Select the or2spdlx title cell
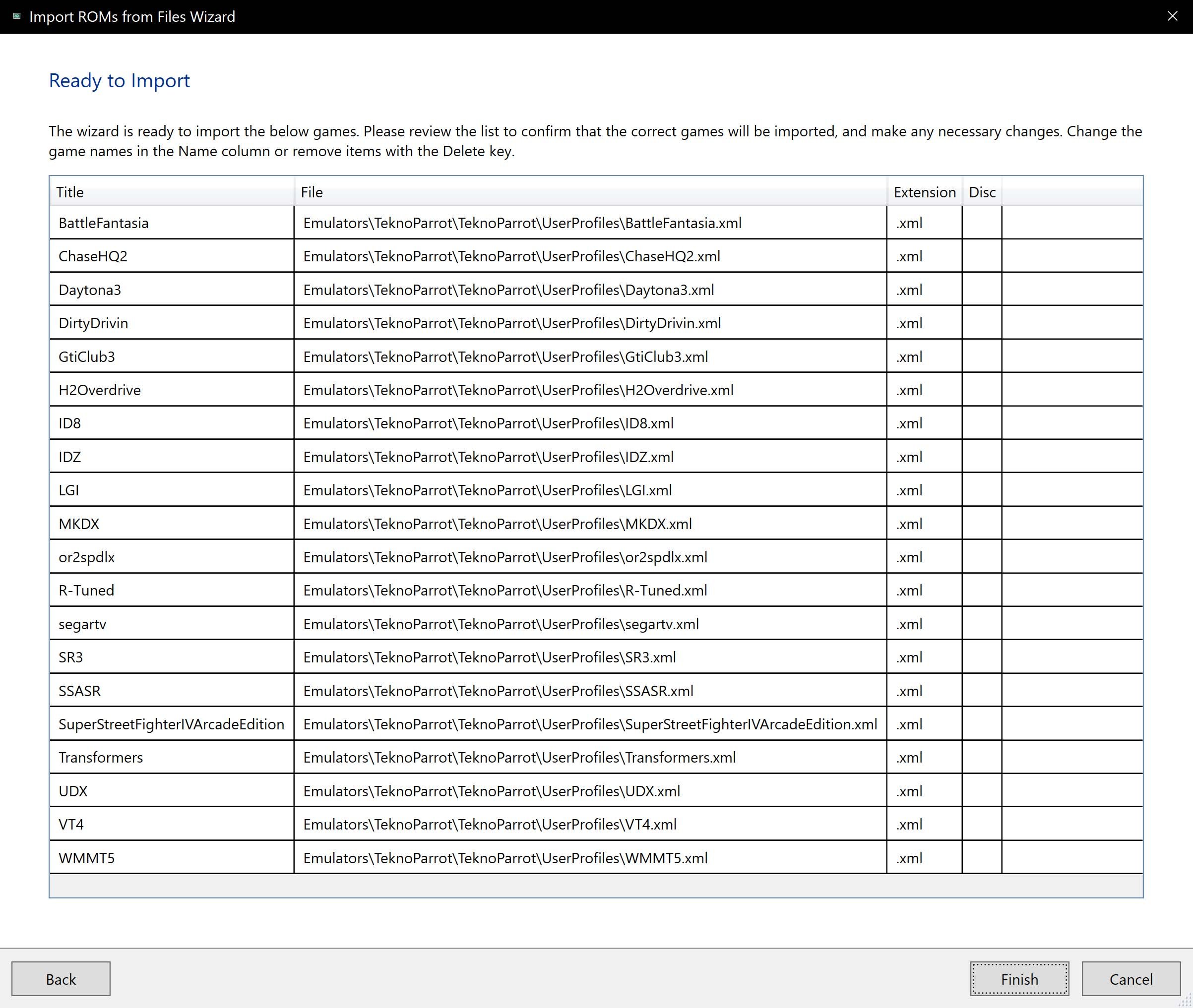The width and height of the screenshot is (1193, 1008). [172, 557]
